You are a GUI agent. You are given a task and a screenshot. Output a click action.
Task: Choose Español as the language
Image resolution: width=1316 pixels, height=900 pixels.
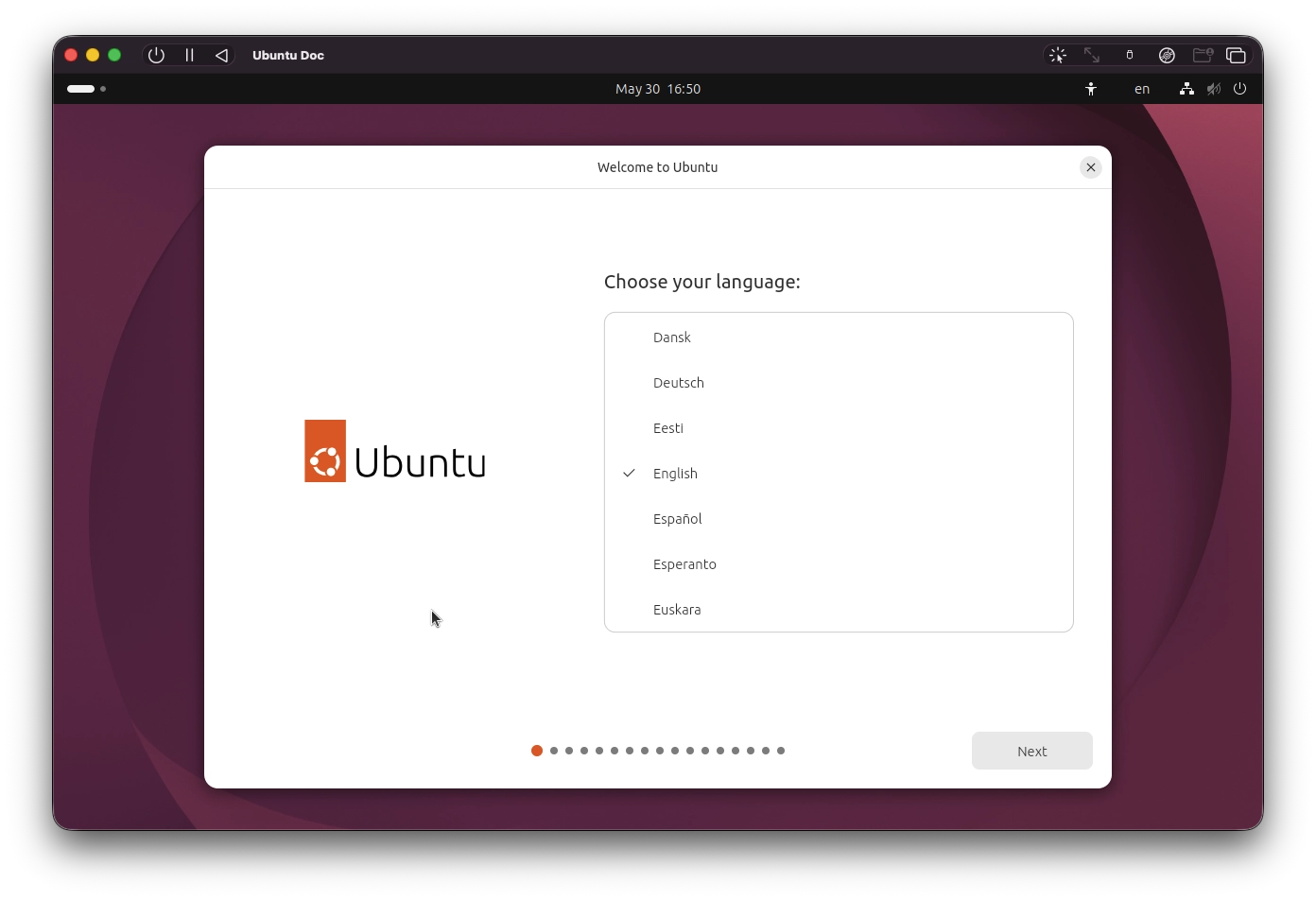[x=839, y=519]
